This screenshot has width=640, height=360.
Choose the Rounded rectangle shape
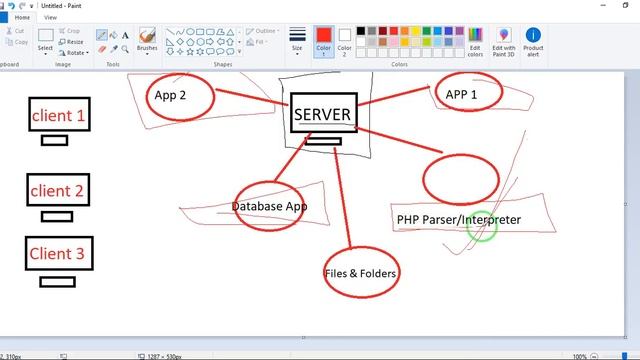[x=210, y=32]
